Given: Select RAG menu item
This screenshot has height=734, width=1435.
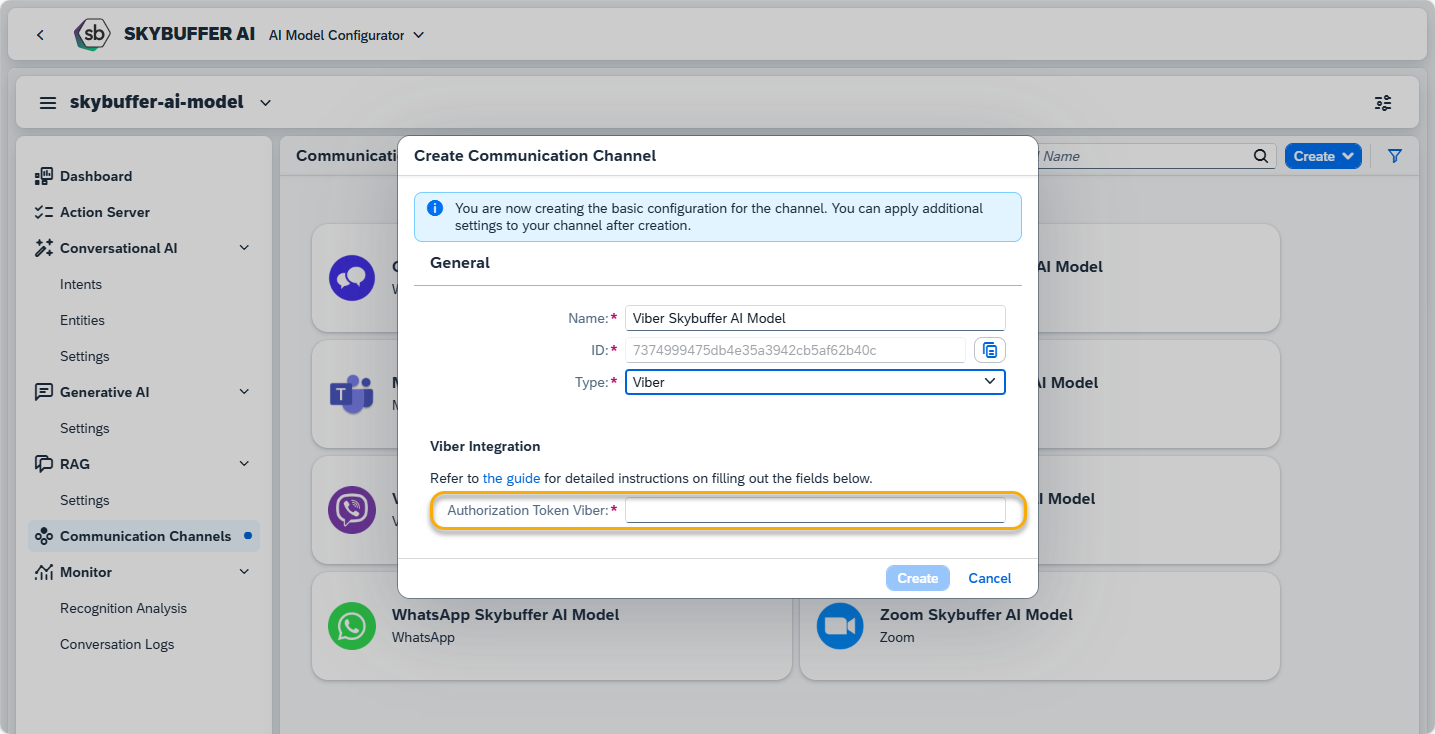Looking at the screenshot, I should pyautogui.click(x=75, y=464).
